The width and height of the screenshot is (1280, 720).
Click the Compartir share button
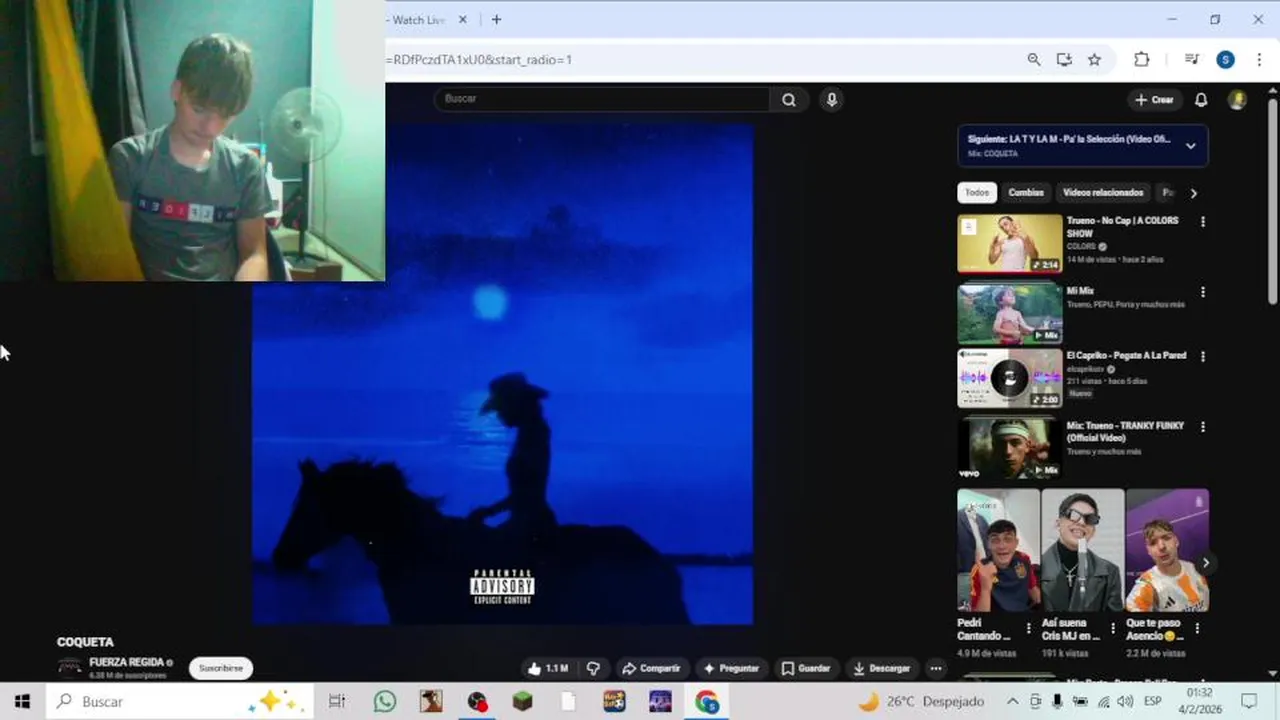coord(651,668)
